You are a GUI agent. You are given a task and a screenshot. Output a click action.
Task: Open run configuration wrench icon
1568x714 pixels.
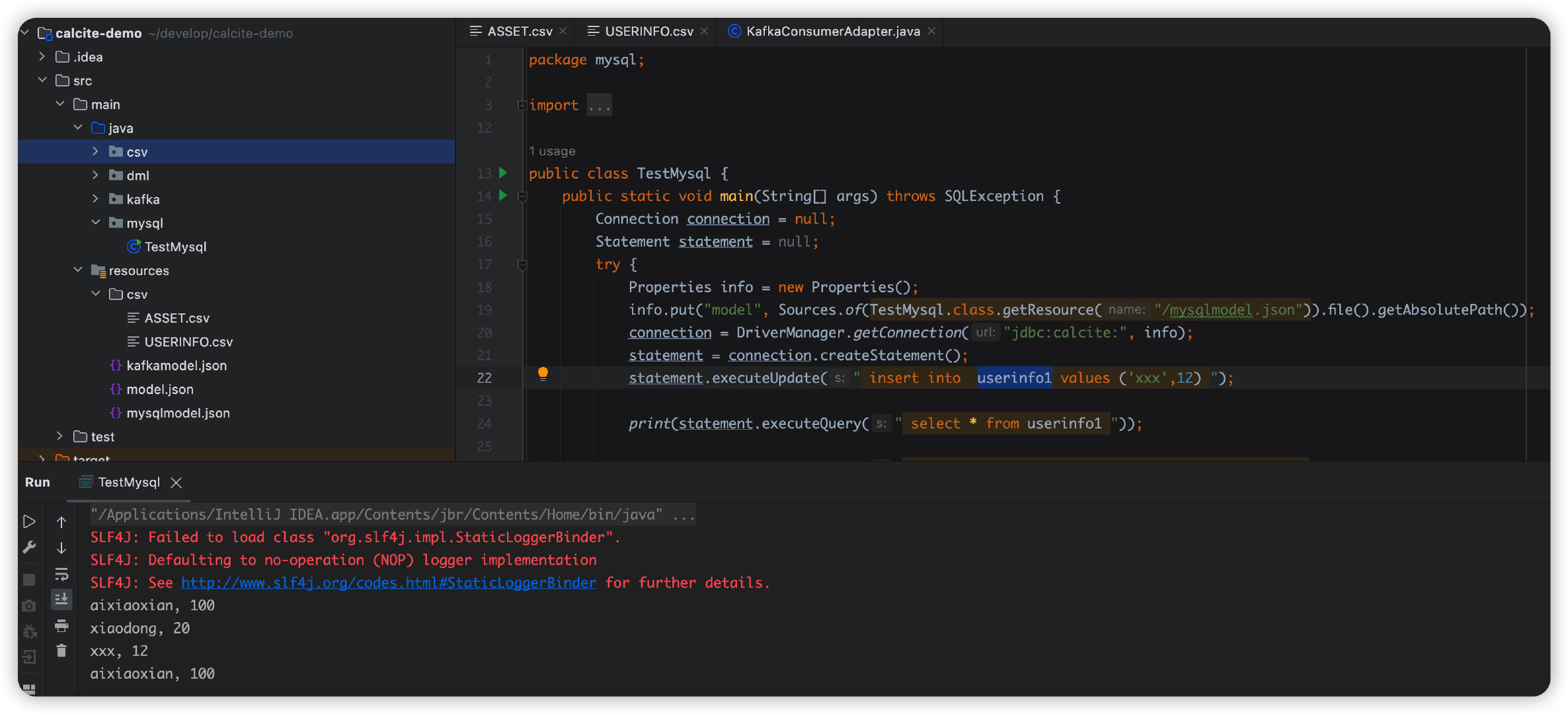pyautogui.click(x=29, y=547)
